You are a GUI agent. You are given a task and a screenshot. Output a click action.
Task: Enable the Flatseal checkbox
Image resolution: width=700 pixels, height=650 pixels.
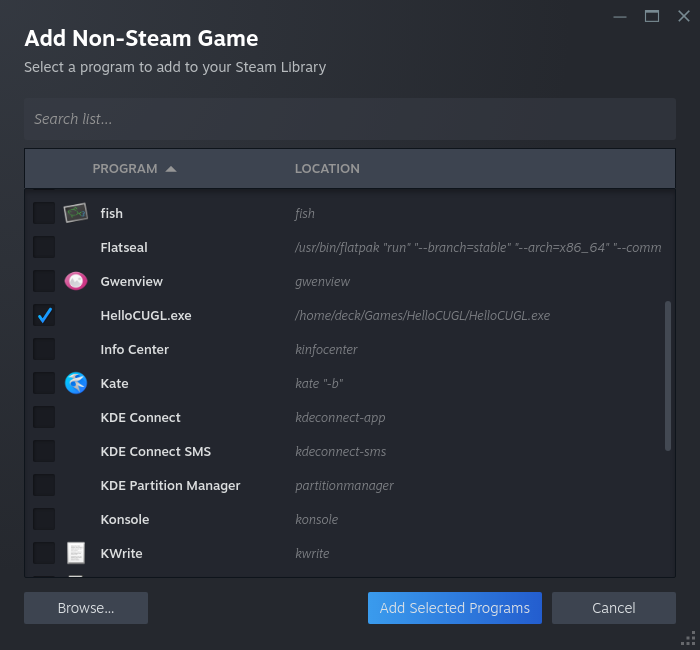[x=44, y=247]
